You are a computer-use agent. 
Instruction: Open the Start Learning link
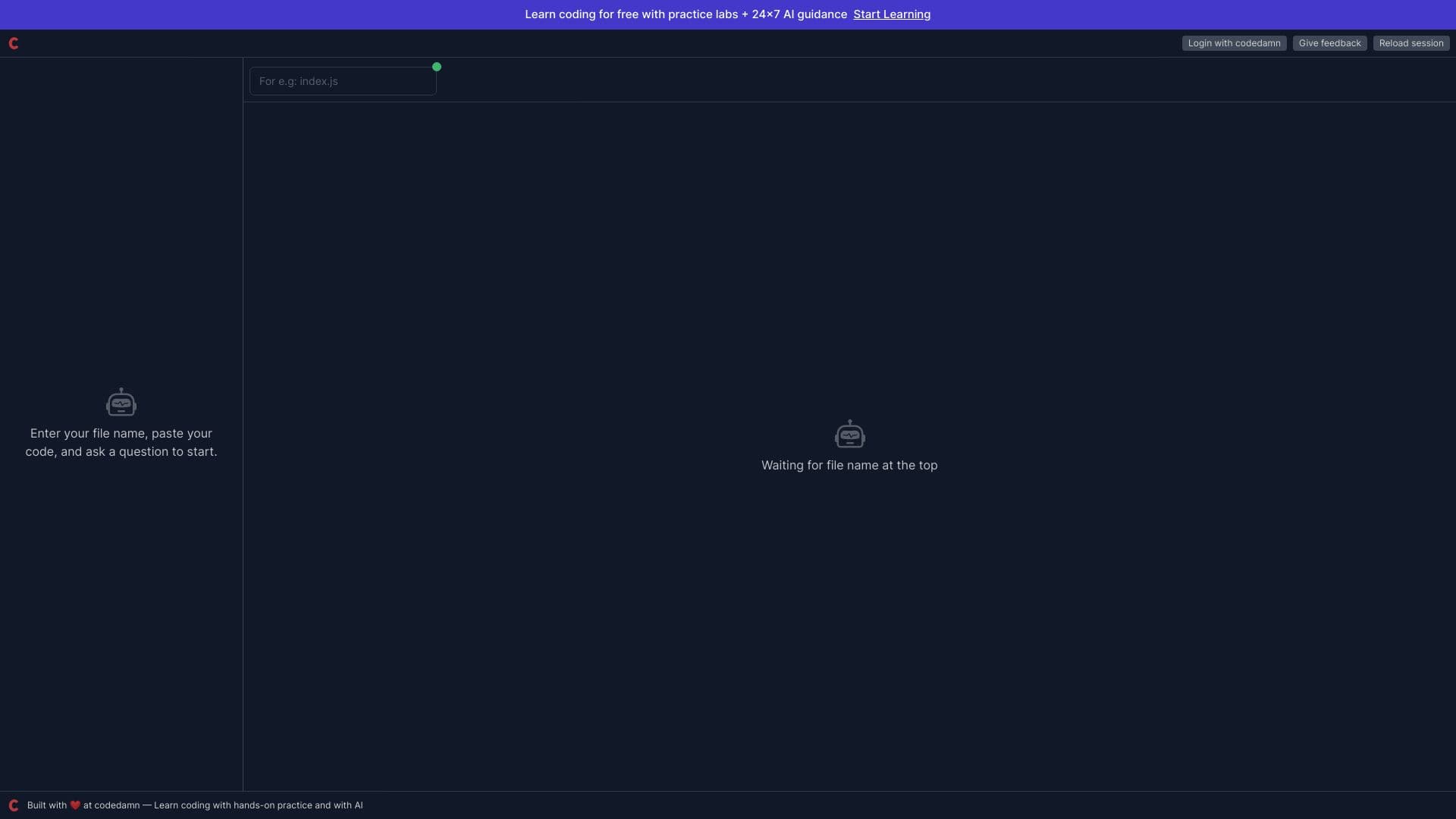891,14
